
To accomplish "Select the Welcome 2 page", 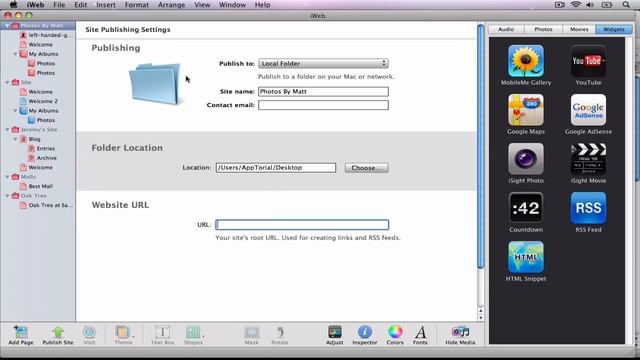I will (x=39, y=101).
